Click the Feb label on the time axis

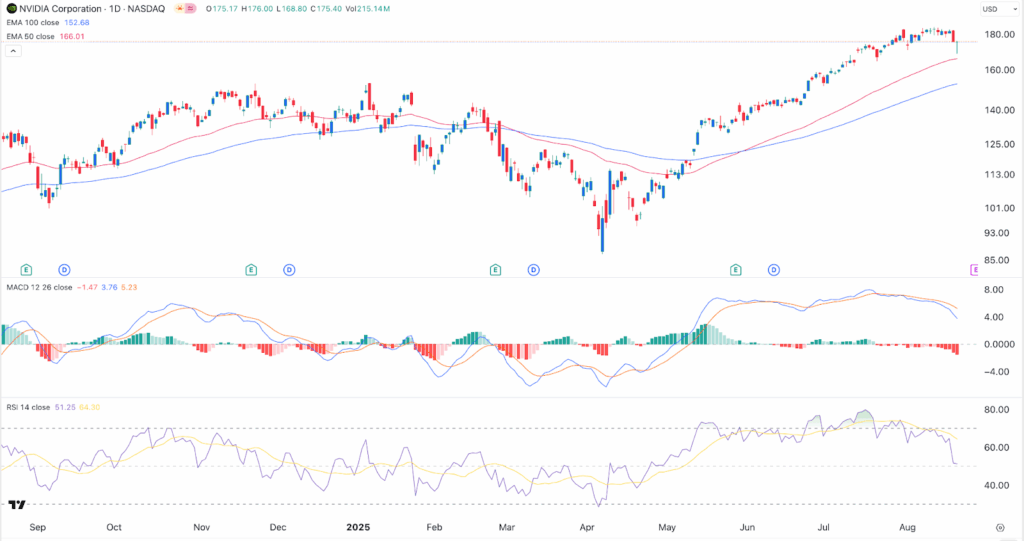[434, 527]
